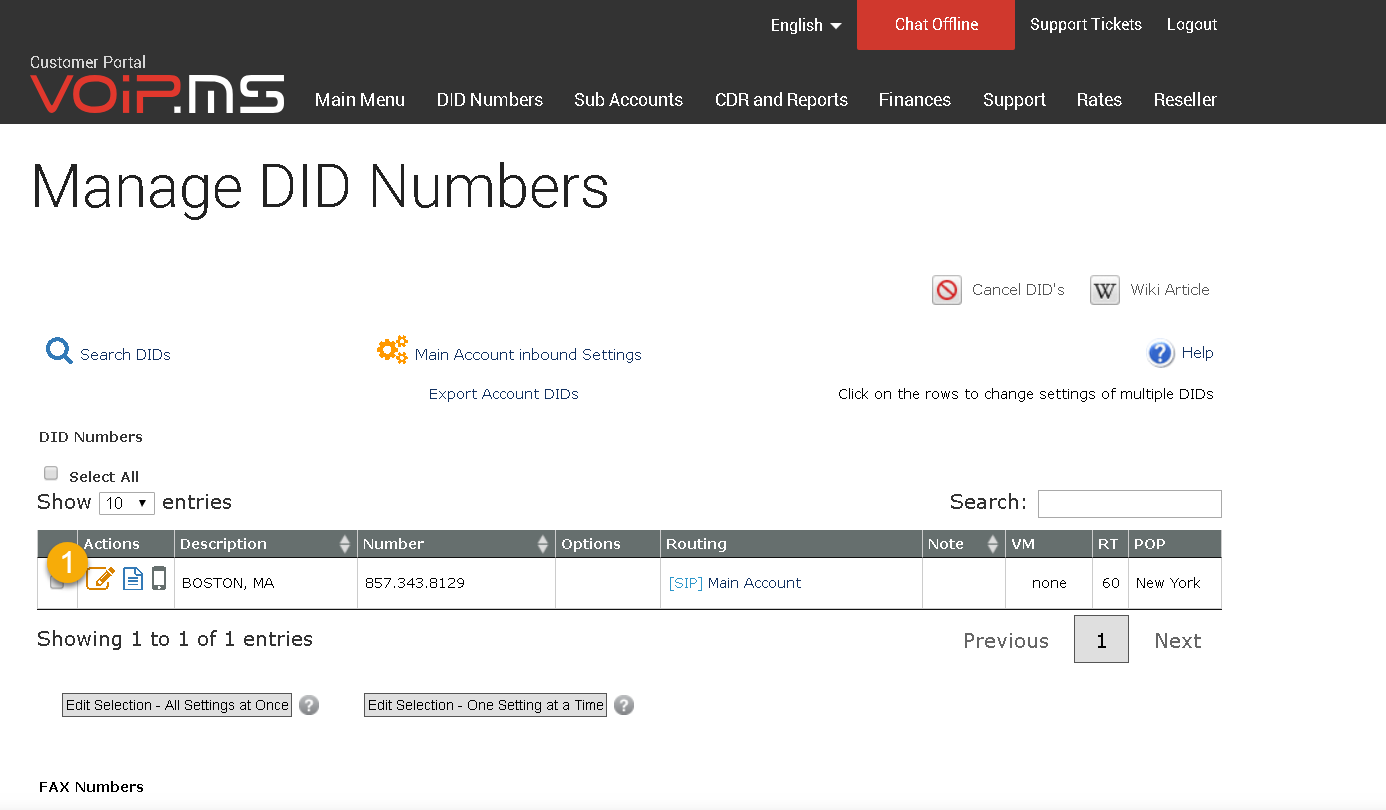Open the Wiki Article W icon
The width and height of the screenshot is (1386, 810).
click(1105, 290)
